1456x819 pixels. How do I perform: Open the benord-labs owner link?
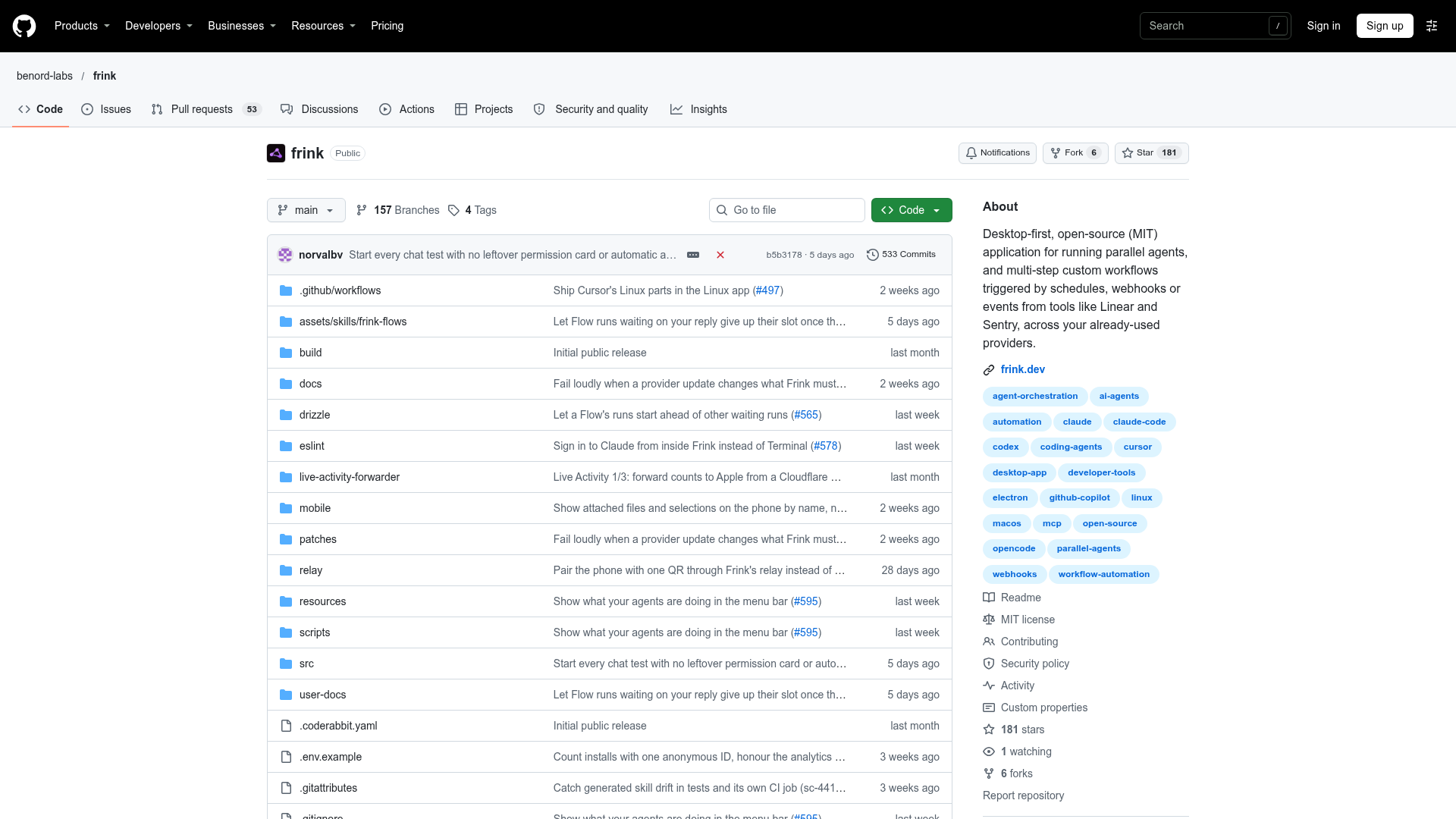tap(45, 76)
